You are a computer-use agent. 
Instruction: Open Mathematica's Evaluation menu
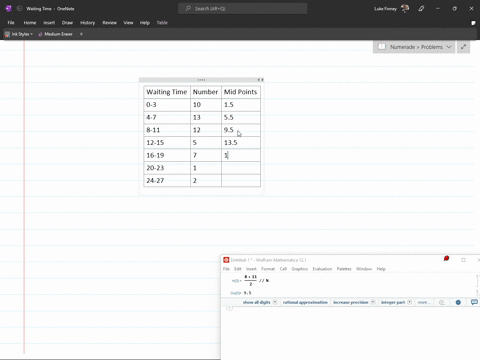322,269
